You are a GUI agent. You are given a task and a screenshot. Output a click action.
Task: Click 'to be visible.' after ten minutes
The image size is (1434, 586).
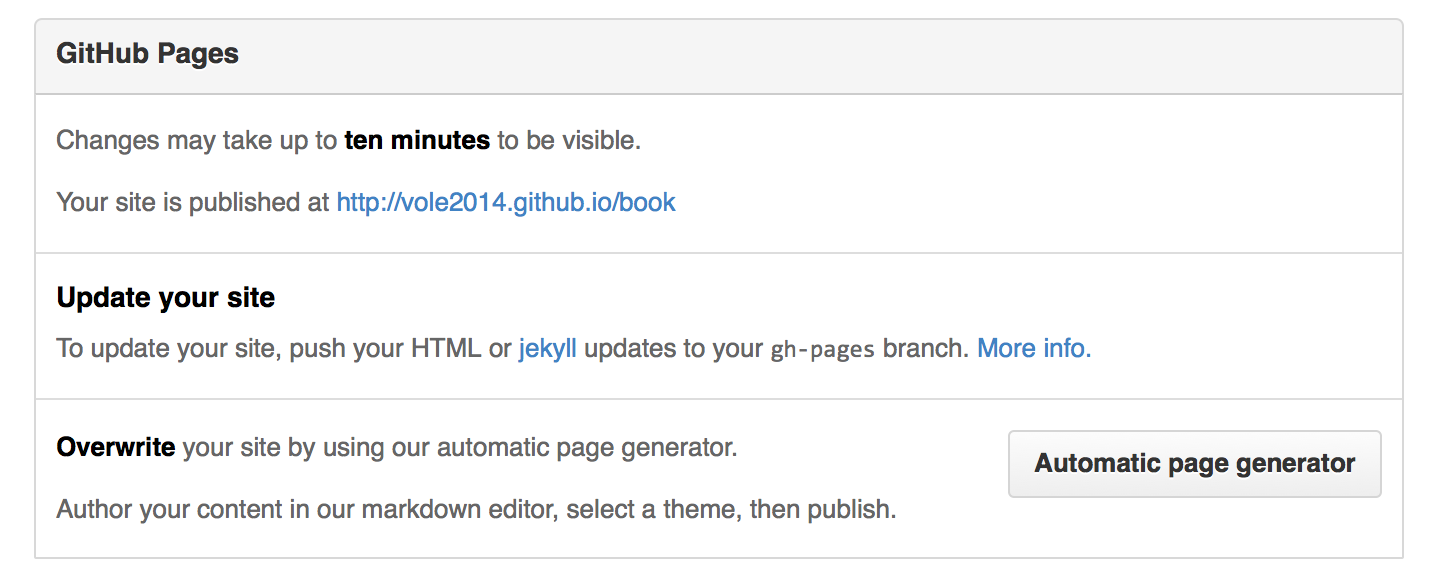(568, 140)
